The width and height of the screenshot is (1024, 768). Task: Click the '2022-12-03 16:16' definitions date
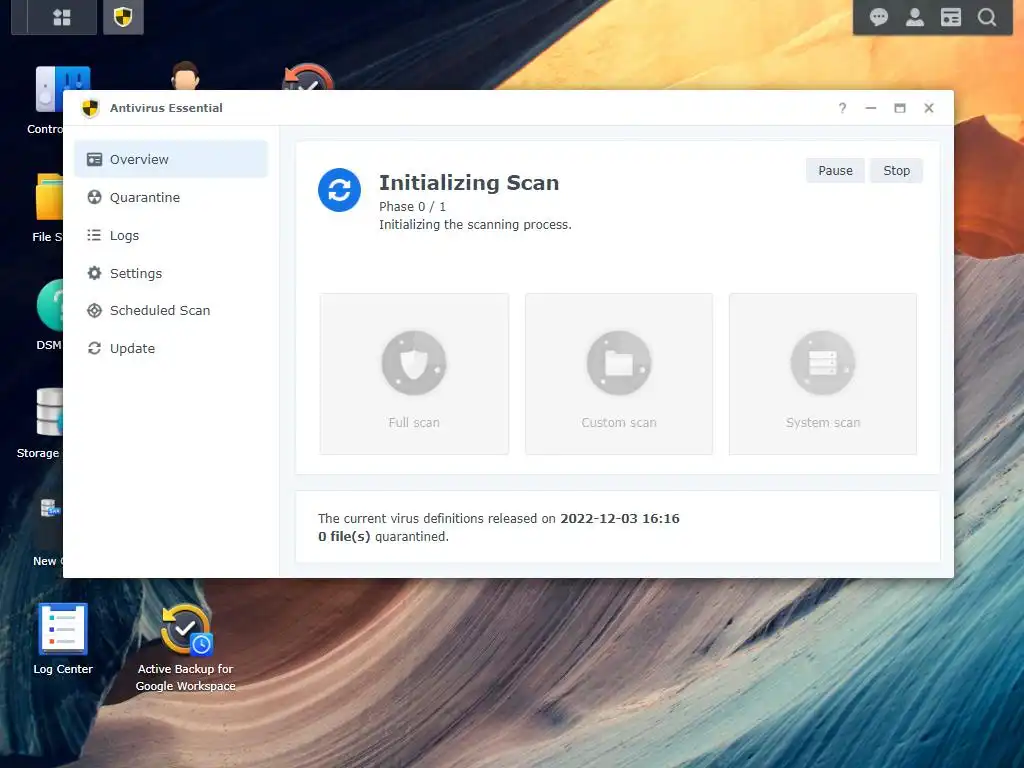coord(620,519)
